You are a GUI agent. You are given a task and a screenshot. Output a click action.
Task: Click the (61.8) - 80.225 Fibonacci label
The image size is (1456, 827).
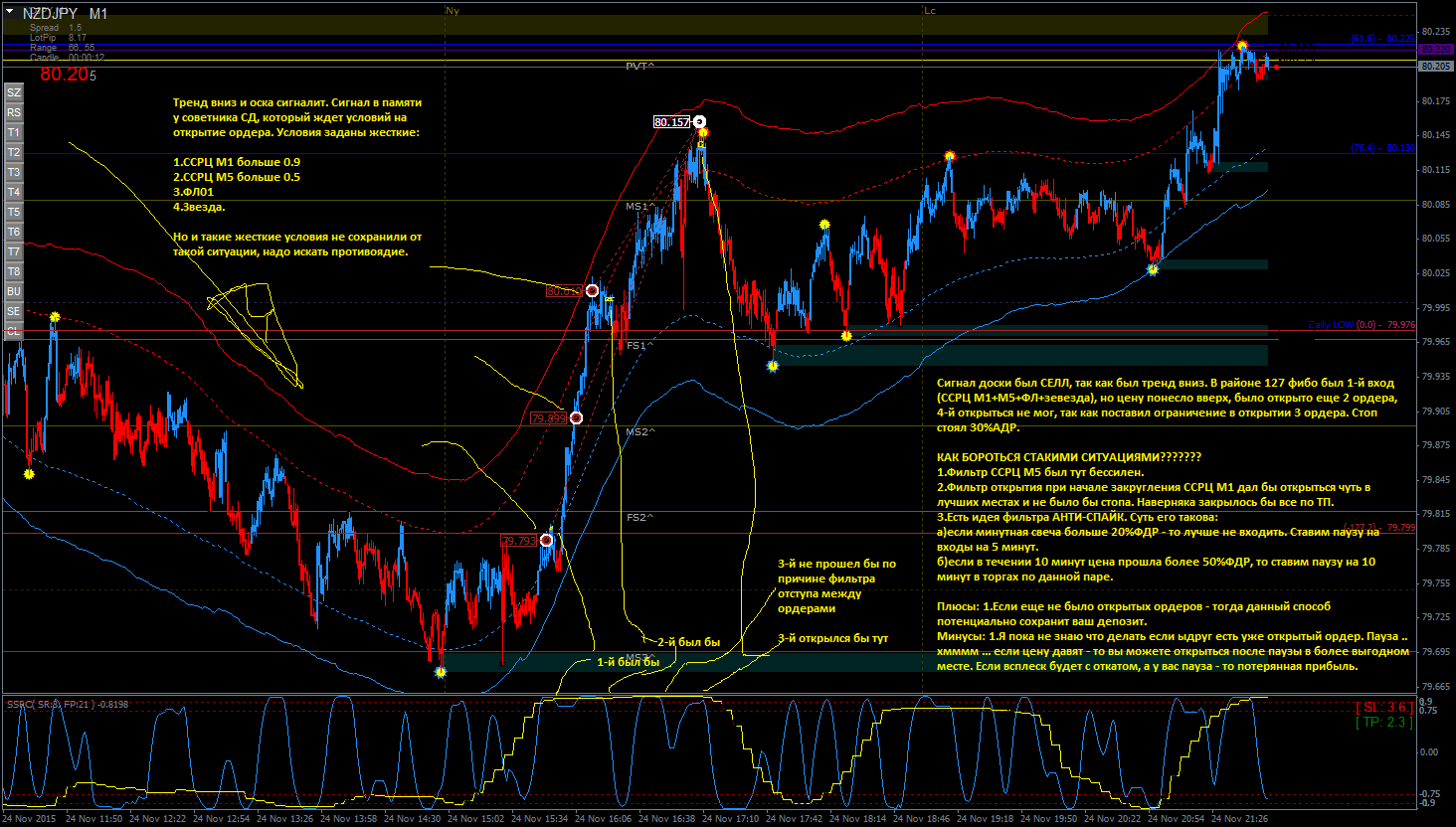tap(1381, 39)
